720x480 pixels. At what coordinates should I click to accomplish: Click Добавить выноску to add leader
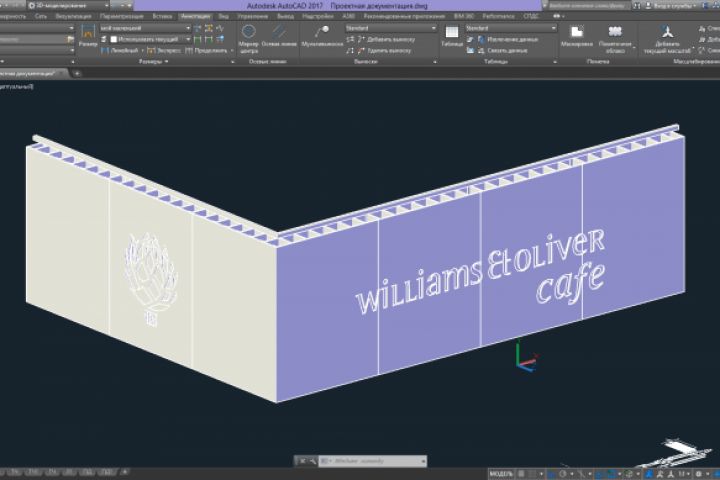386,40
